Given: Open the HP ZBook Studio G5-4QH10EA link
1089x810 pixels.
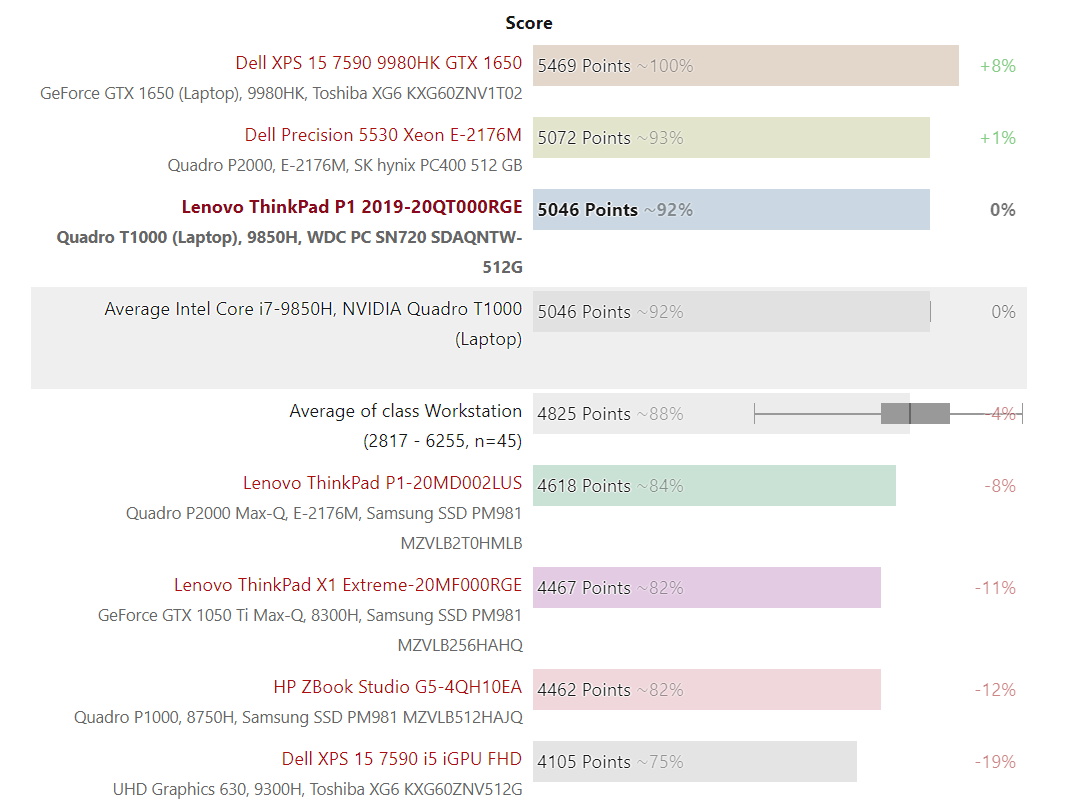Looking at the screenshot, I should click(398, 687).
